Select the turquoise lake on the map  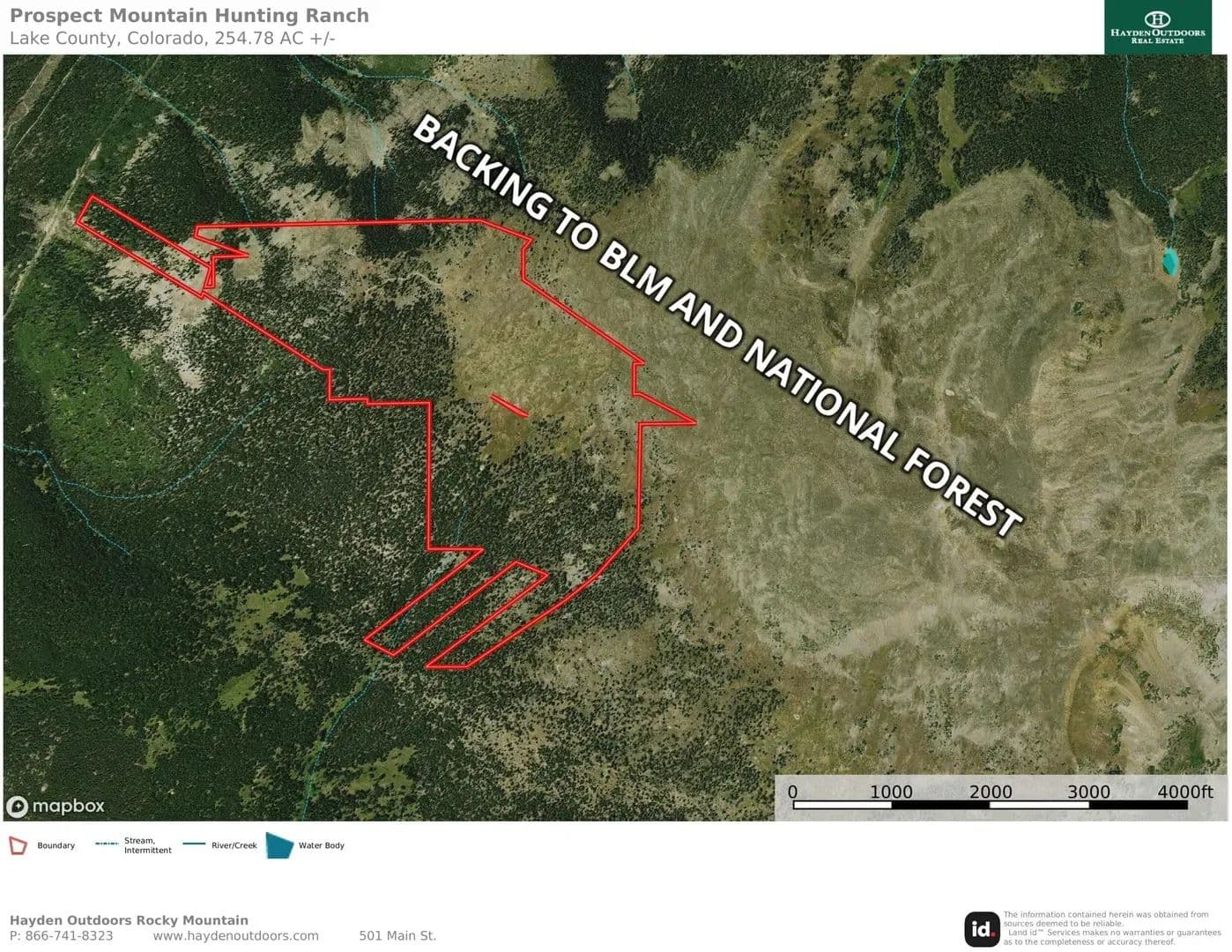click(1170, 262)
